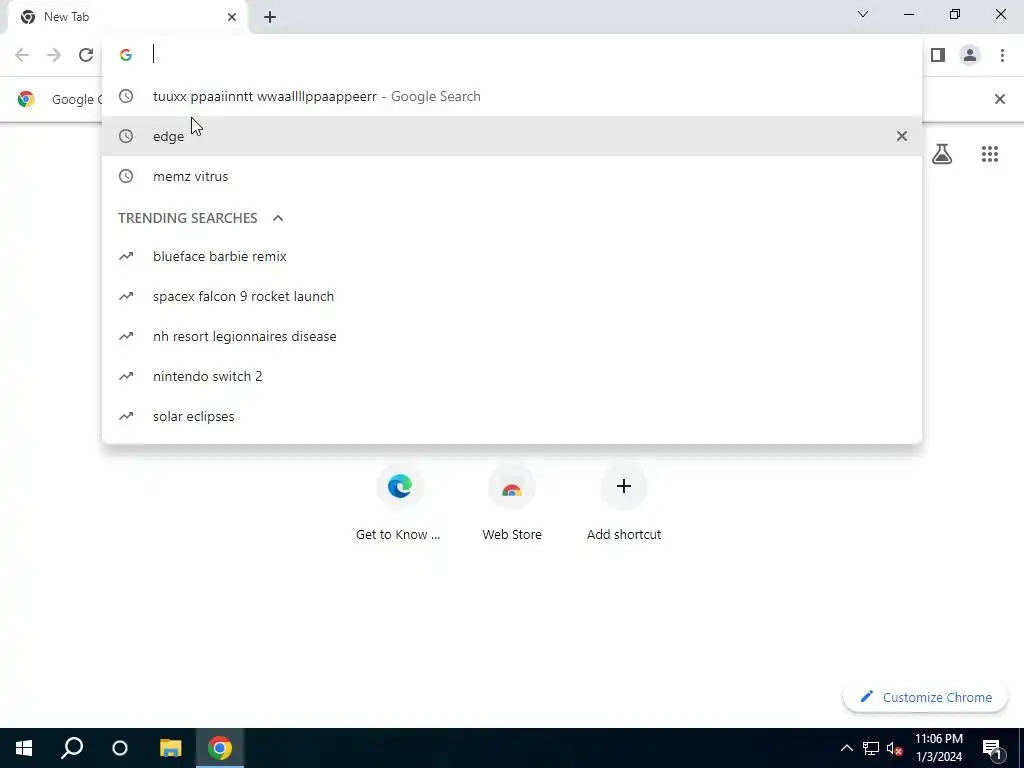This screenshot has width=1024, height=768.
Task: Select the 'edge' search suggestion
Action: [512, 136]
